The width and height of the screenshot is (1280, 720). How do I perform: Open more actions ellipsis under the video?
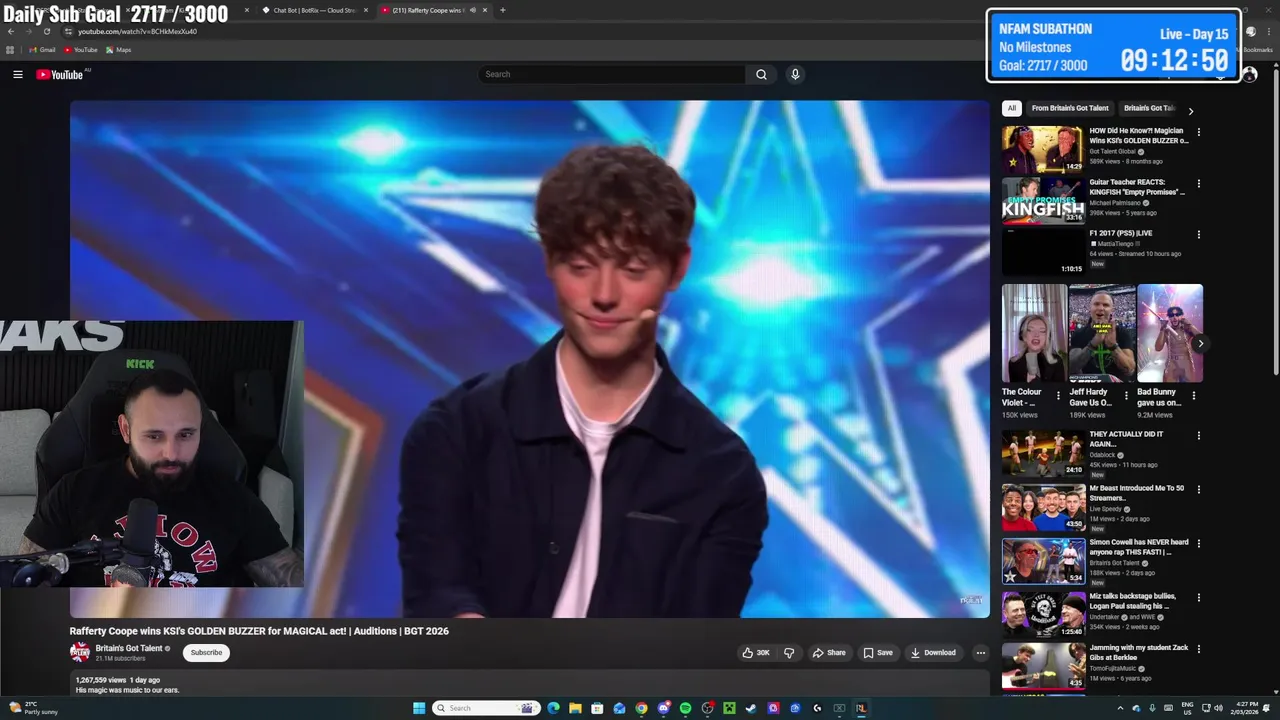pos(980,652)
